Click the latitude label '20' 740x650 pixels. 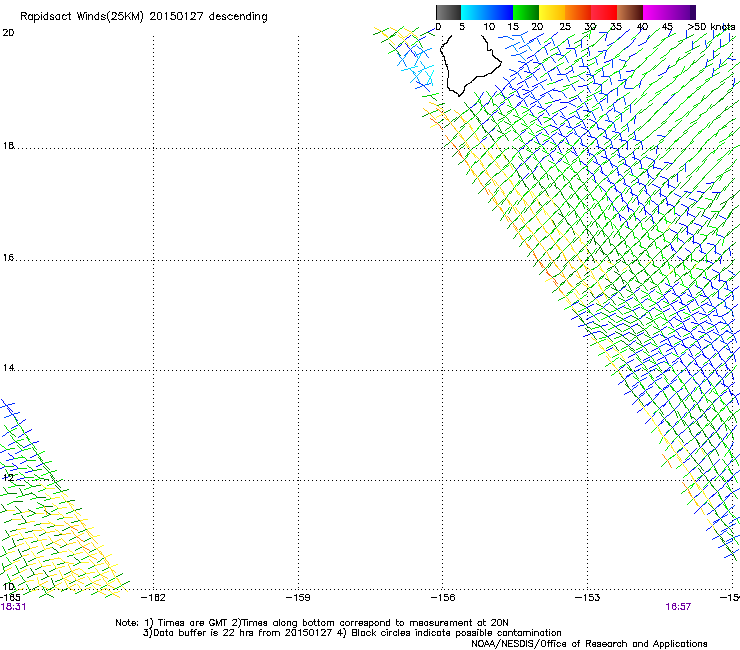8,33
